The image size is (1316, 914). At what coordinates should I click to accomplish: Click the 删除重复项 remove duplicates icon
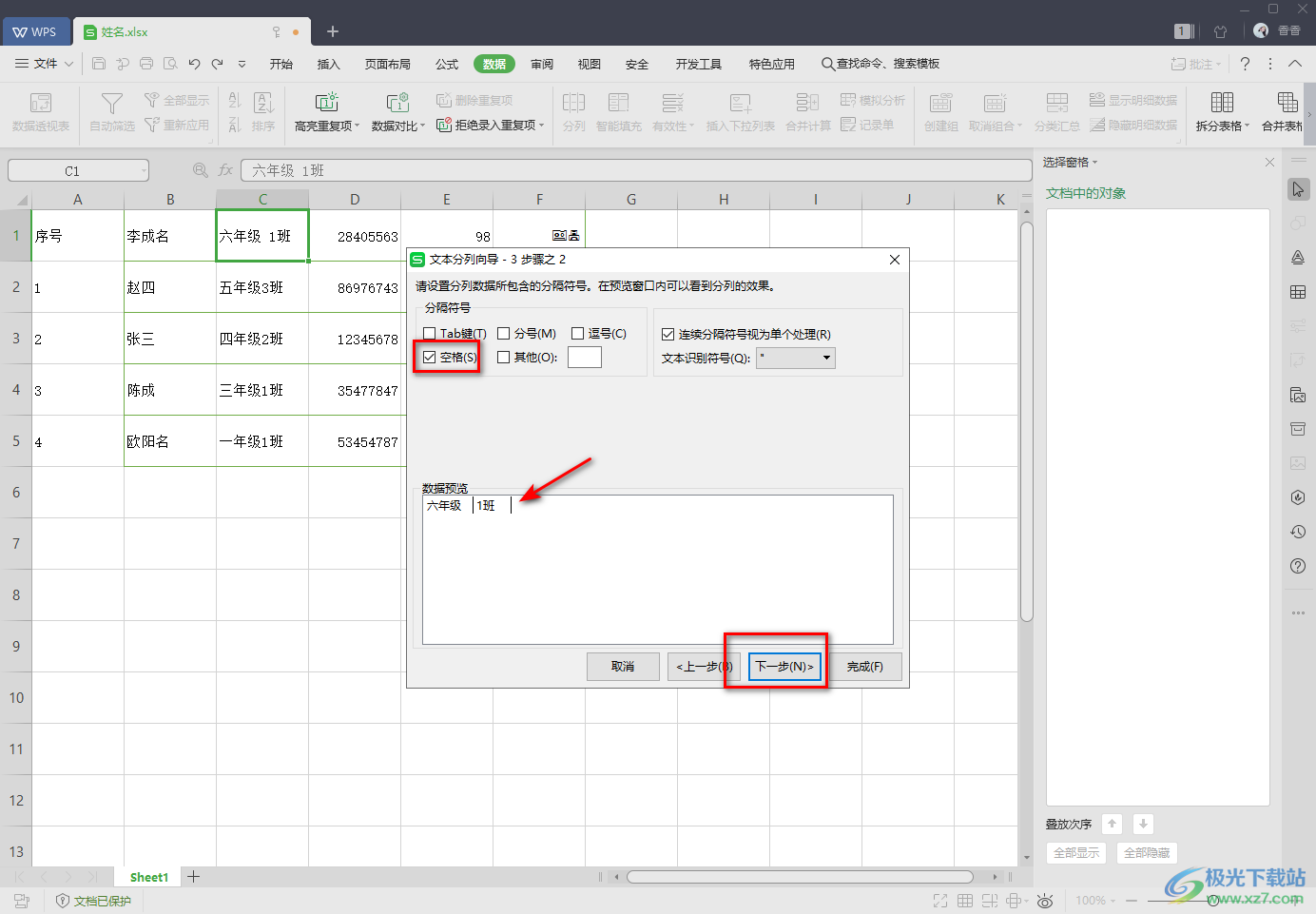coord(474,100)
